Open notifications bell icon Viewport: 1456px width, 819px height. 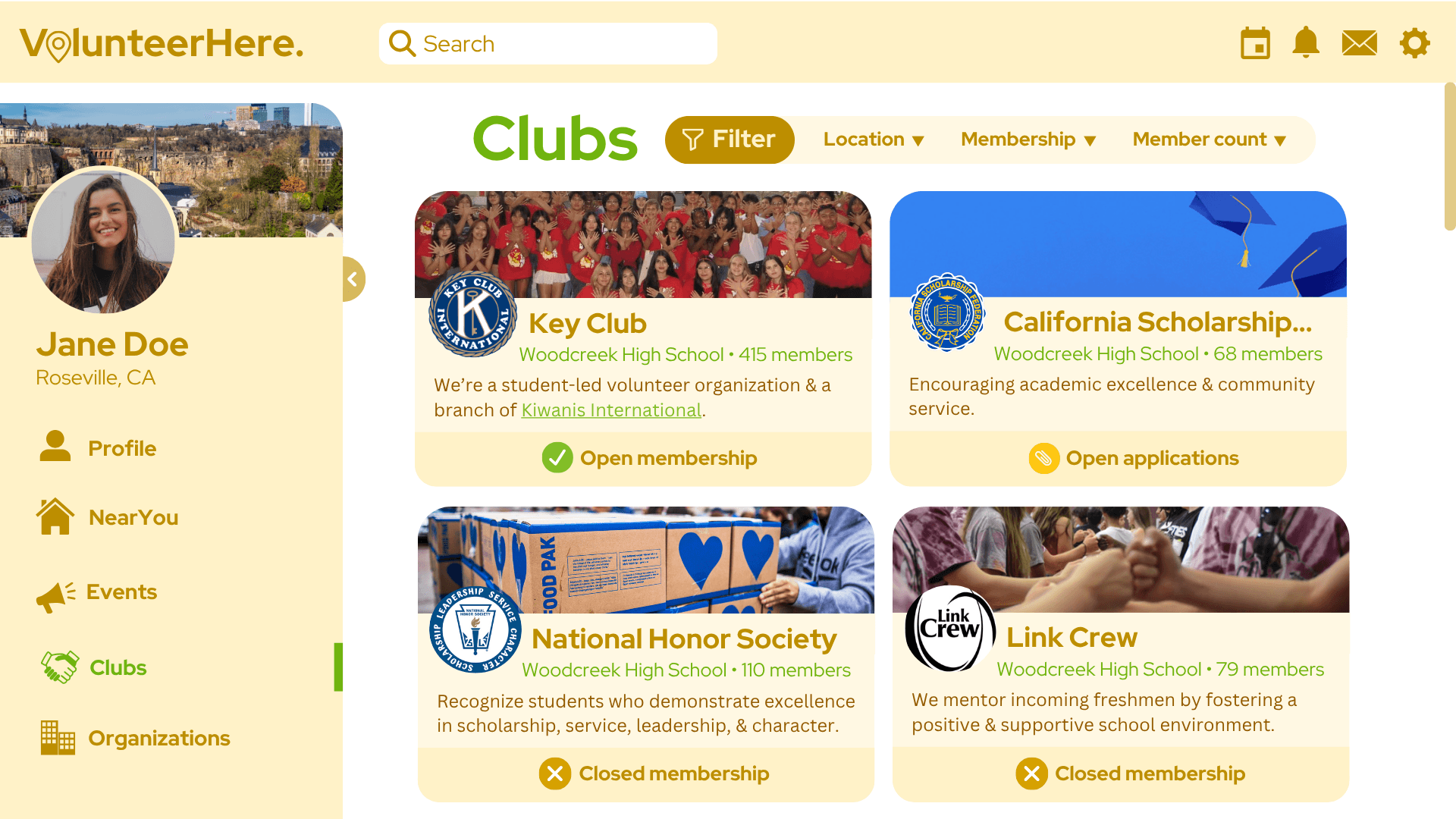point(1306,42)
